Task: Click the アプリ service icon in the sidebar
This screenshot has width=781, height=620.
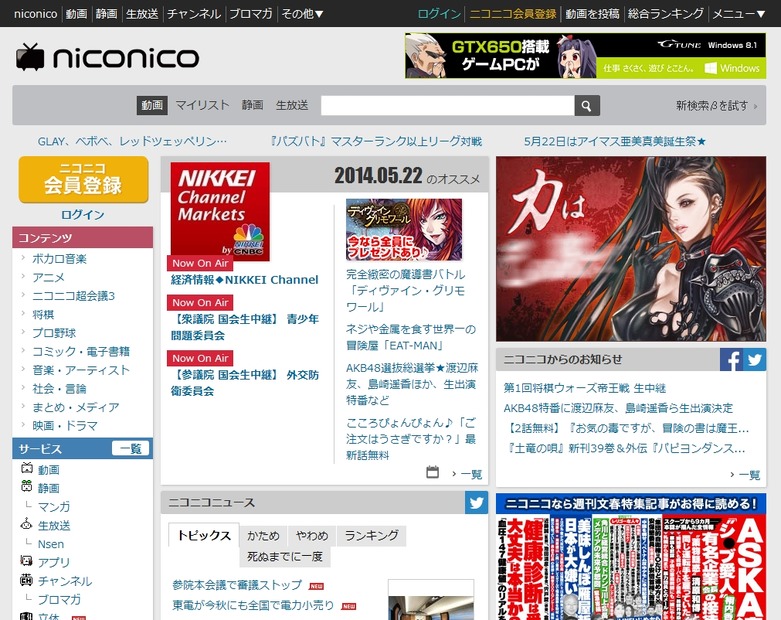Action: tap(26, 561)
